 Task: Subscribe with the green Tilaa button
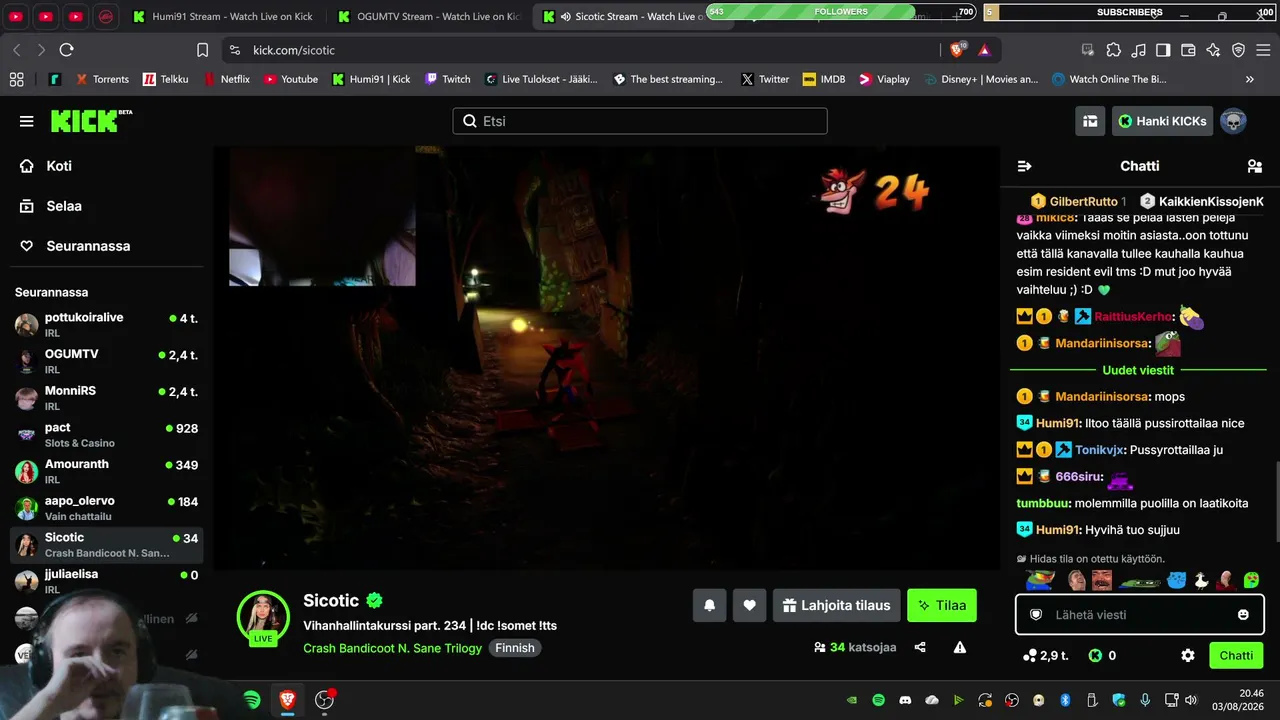tap(942, 605)
